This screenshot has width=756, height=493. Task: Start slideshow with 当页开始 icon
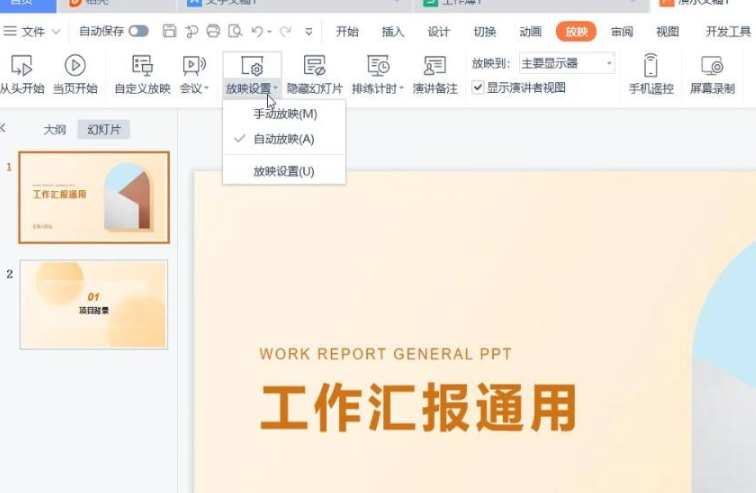[75, 66]
